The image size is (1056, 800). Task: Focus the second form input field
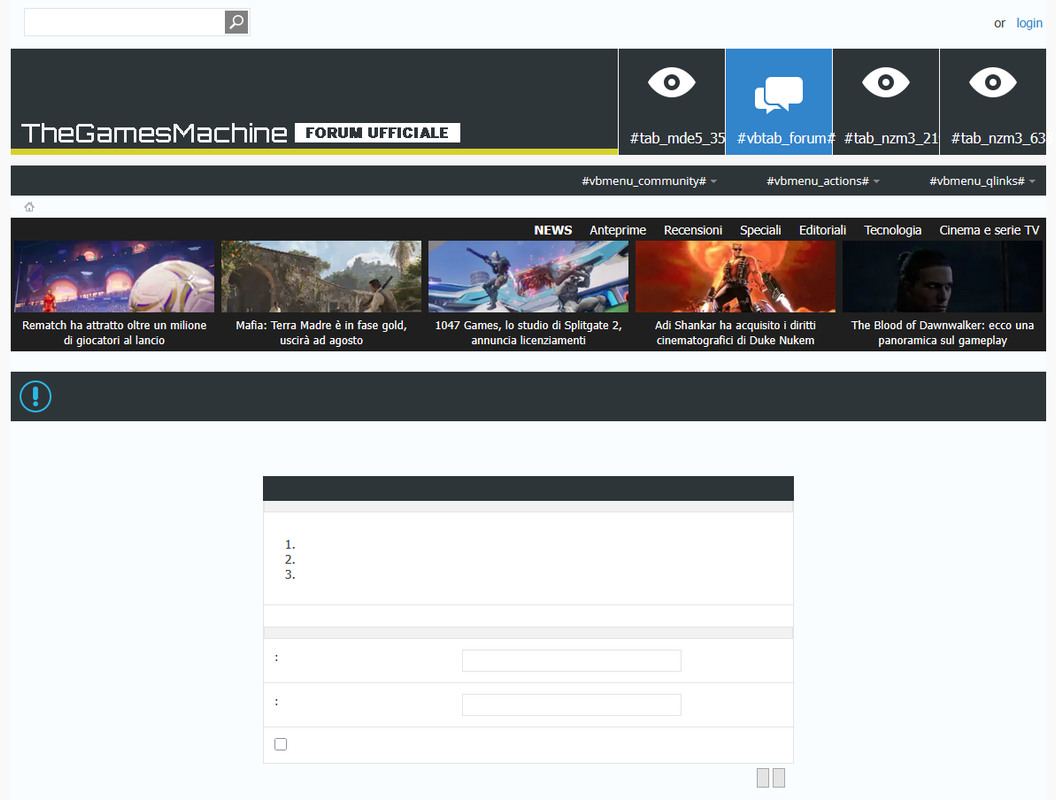pos(572,705)
